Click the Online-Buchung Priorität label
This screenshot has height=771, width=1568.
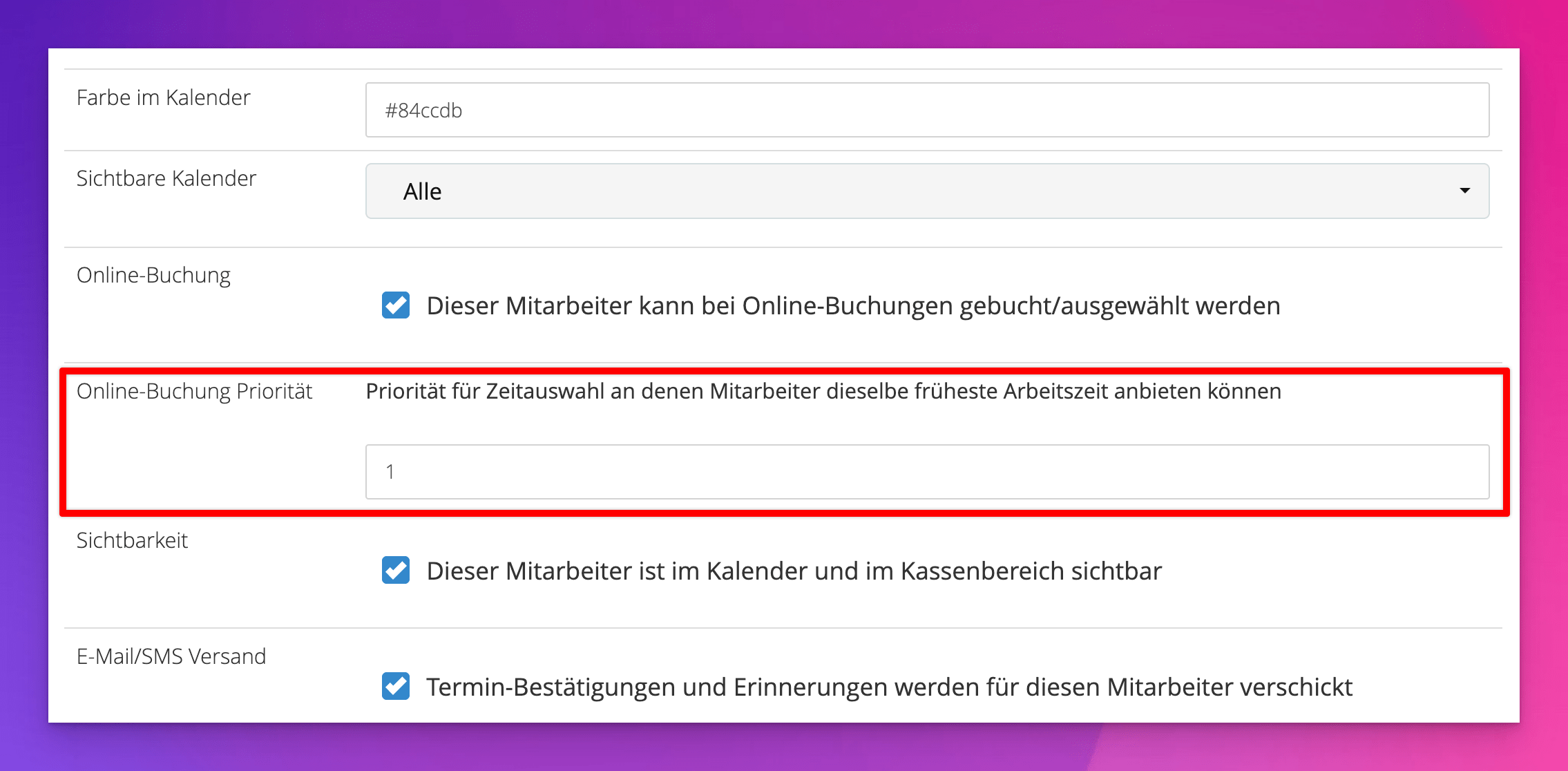click(194, 392)
